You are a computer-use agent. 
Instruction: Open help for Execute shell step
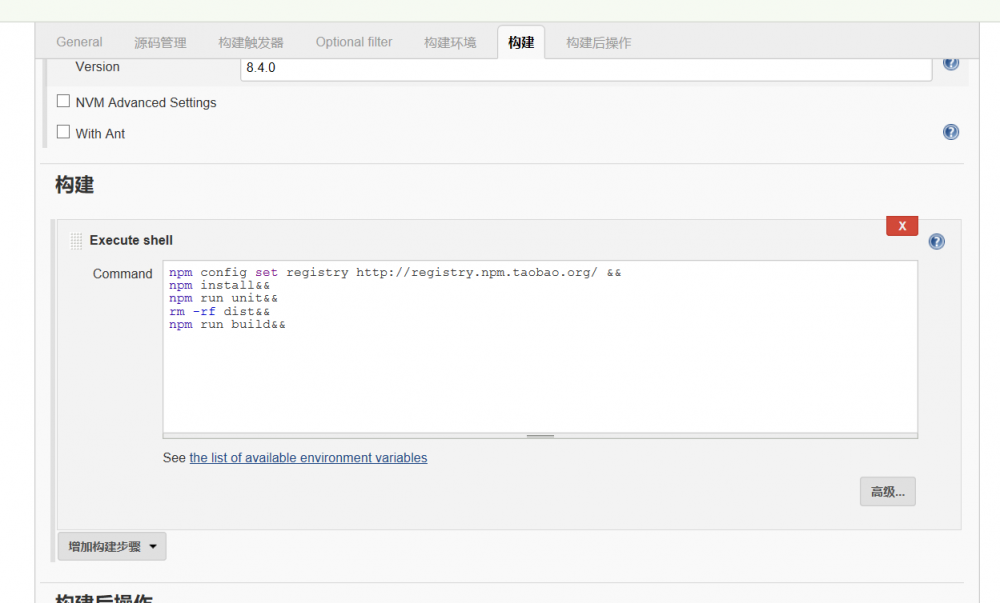pyautogui.click(x=937, y=241)
